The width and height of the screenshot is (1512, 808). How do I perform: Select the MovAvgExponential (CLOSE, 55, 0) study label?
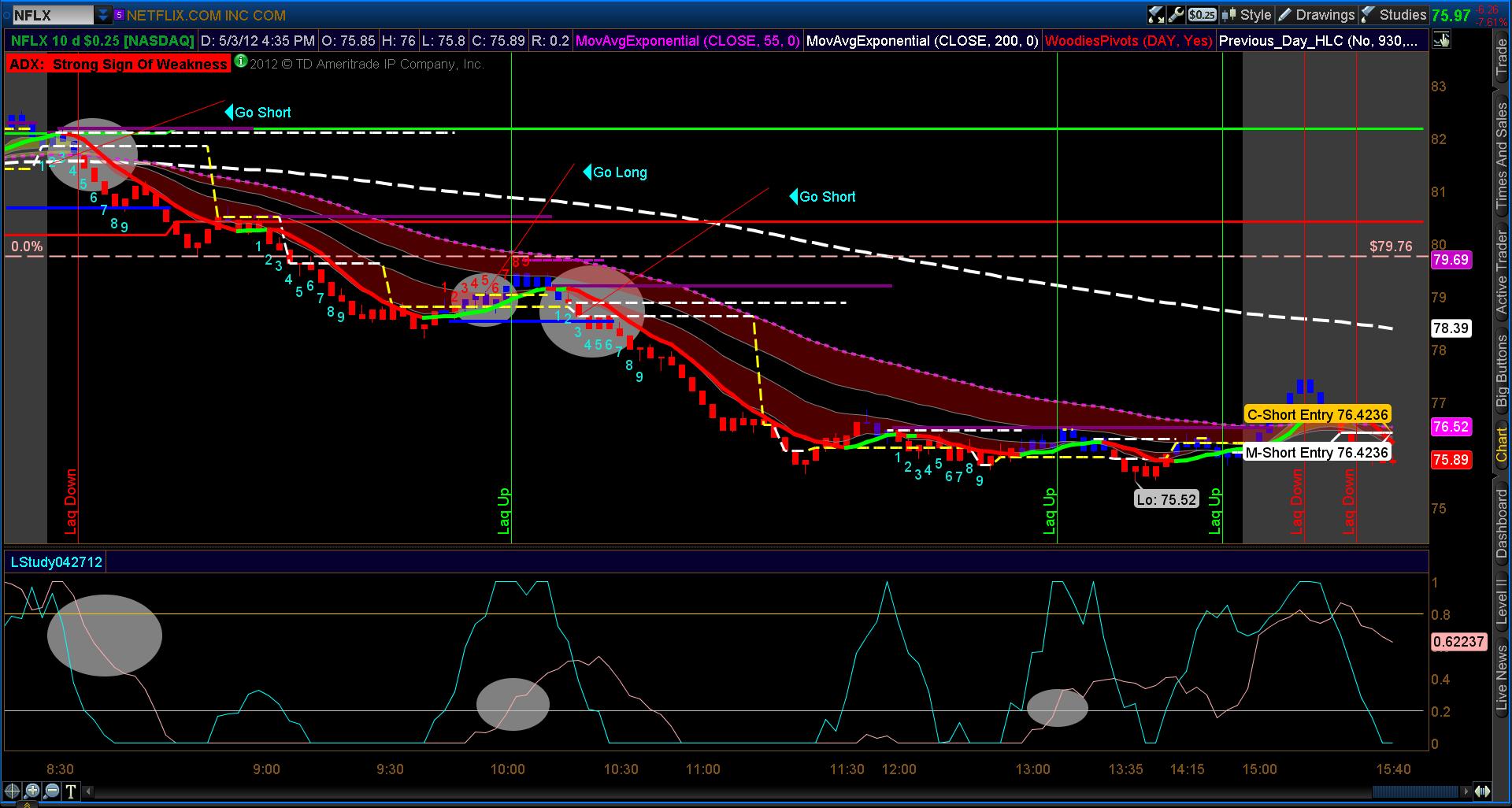pos(687,40)
